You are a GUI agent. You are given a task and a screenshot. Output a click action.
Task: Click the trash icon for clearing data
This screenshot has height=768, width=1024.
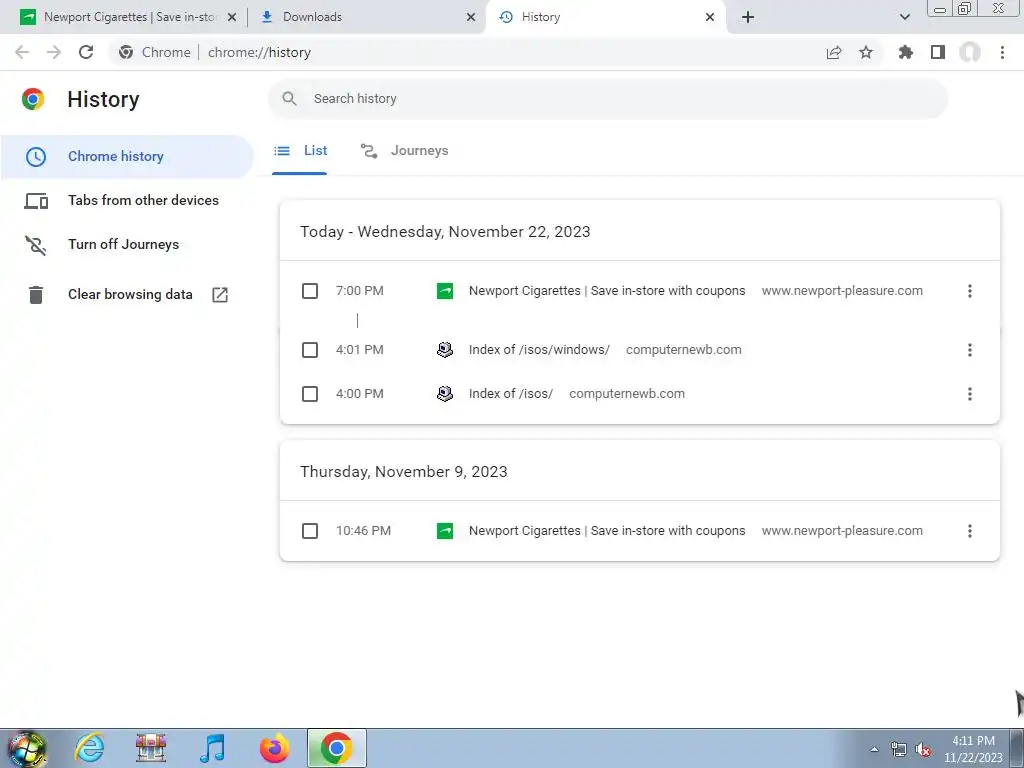(x=36, y=295)
